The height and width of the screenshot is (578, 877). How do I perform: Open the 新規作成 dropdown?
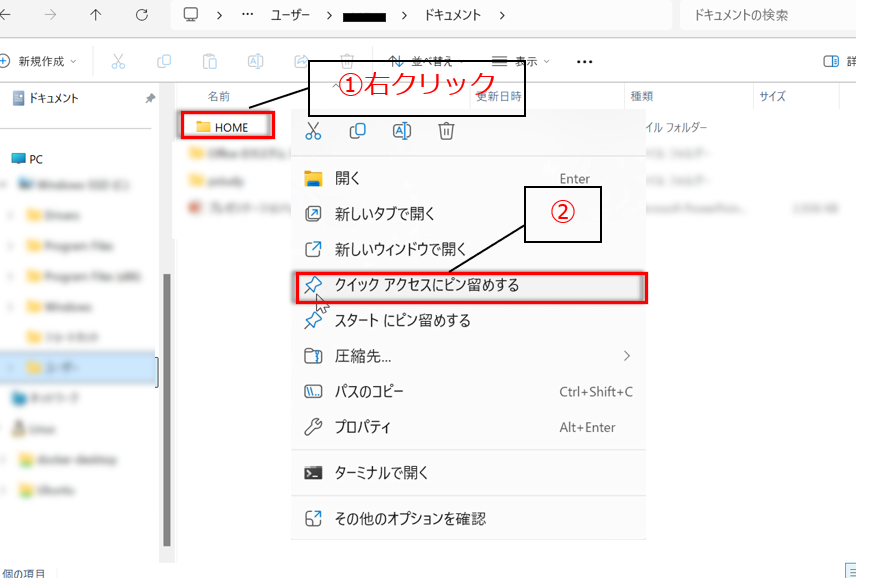pos(39,62)
